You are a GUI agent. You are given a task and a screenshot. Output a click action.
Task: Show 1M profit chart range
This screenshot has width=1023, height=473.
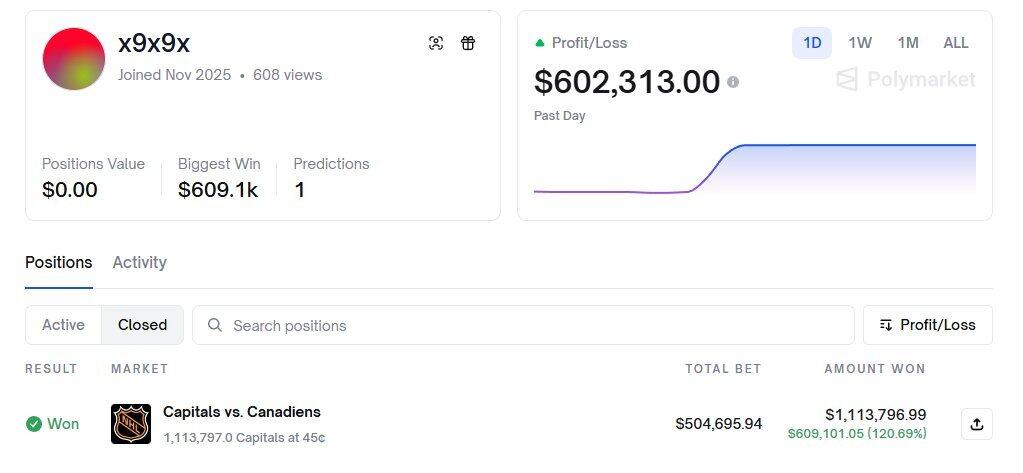[908, 43]
